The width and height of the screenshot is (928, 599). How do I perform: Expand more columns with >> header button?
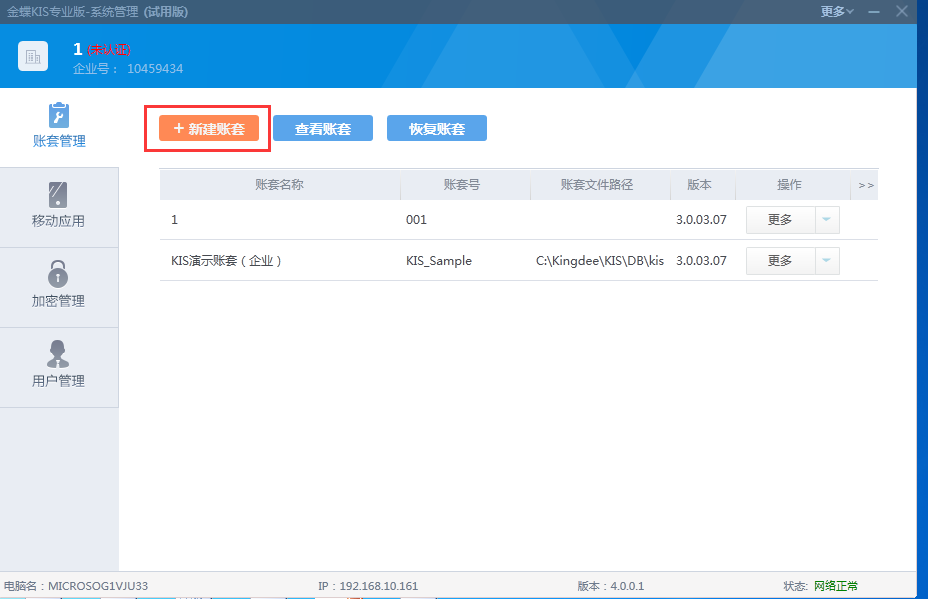866,185
